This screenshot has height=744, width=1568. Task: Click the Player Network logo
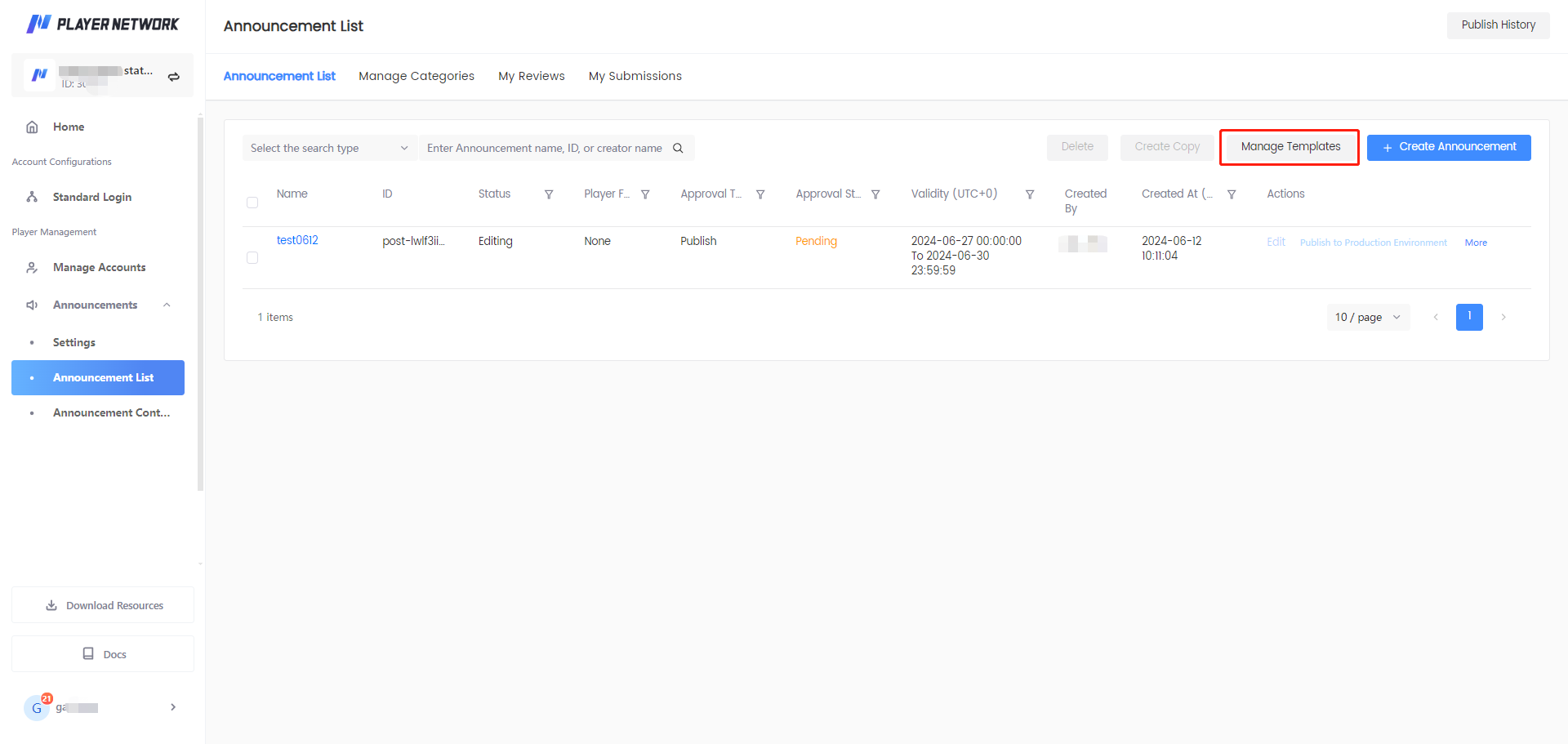click(x=103, y=25)
